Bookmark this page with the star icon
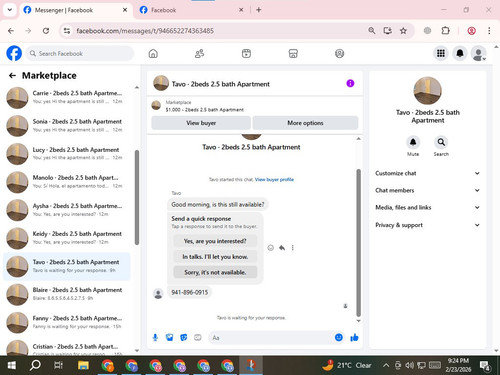The width and height of the screenshot is (500, 375). (x=403, y=31)
